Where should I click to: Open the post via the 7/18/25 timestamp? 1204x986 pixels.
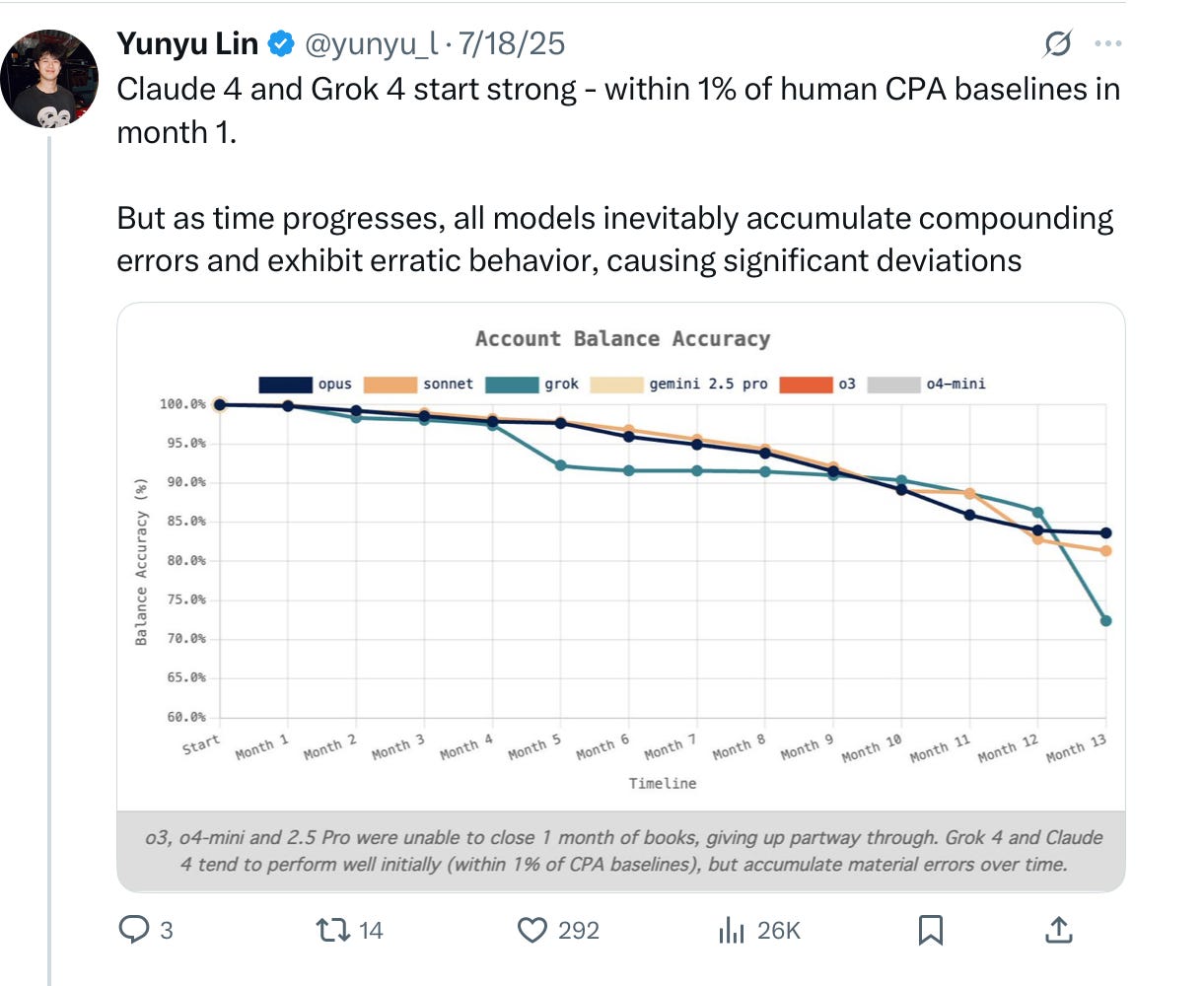511,43
